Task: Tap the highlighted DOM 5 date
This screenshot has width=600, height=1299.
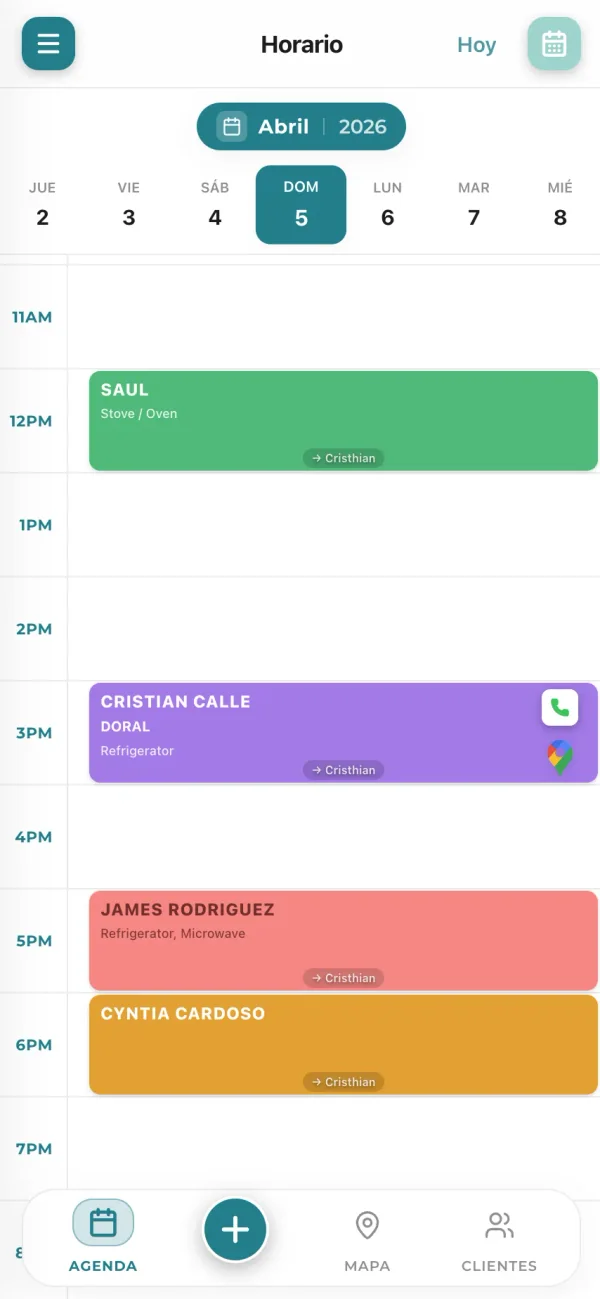Action: point(300,205)
